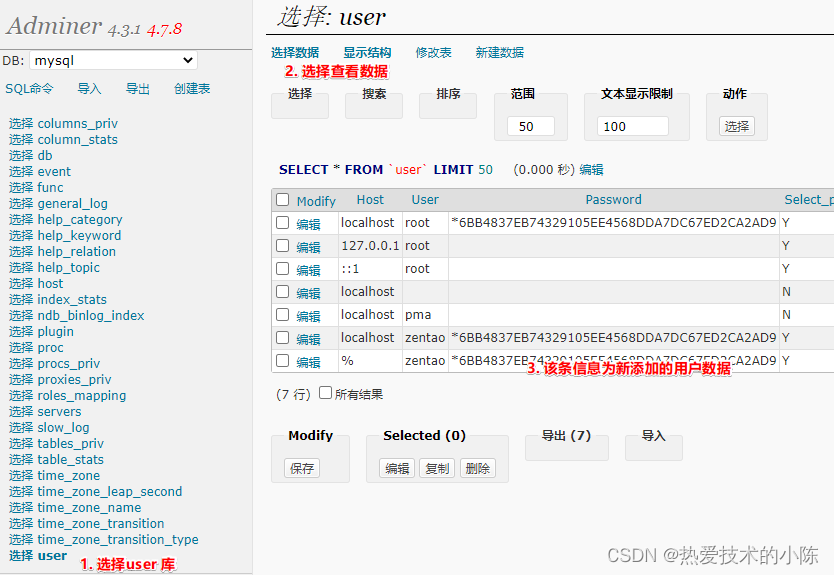Edit the localhost pma row via 编辑
Screen dimensions: 834x575
coord(308,316)
